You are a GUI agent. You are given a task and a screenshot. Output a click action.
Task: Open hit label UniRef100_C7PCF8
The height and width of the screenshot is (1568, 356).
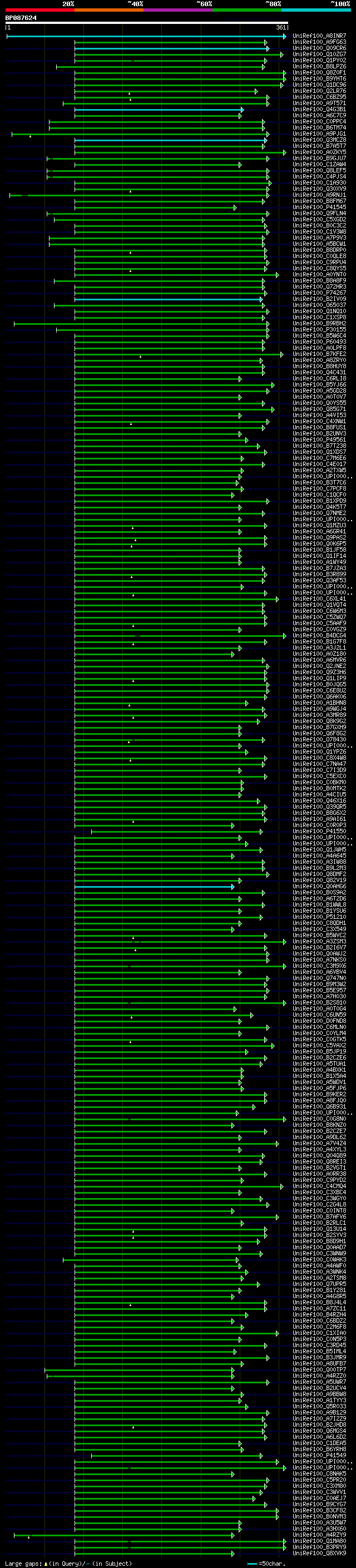coord(319,489)
